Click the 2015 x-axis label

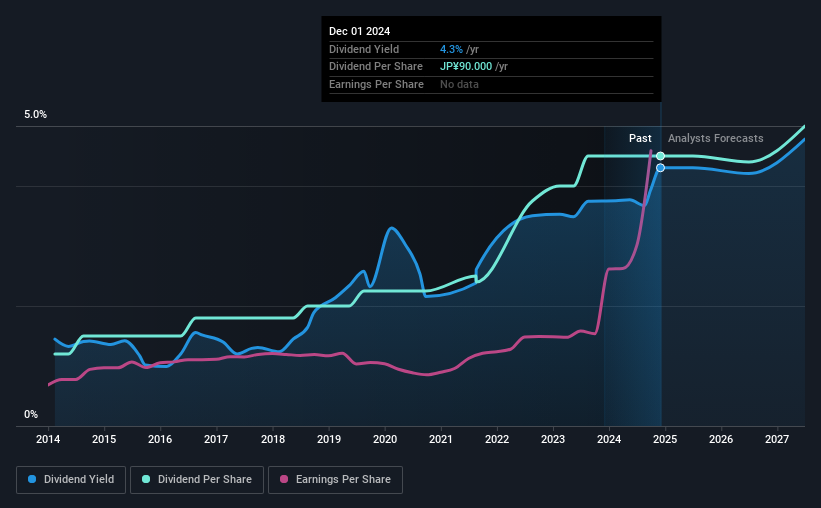pyautogui.click(x=104, y=439)
